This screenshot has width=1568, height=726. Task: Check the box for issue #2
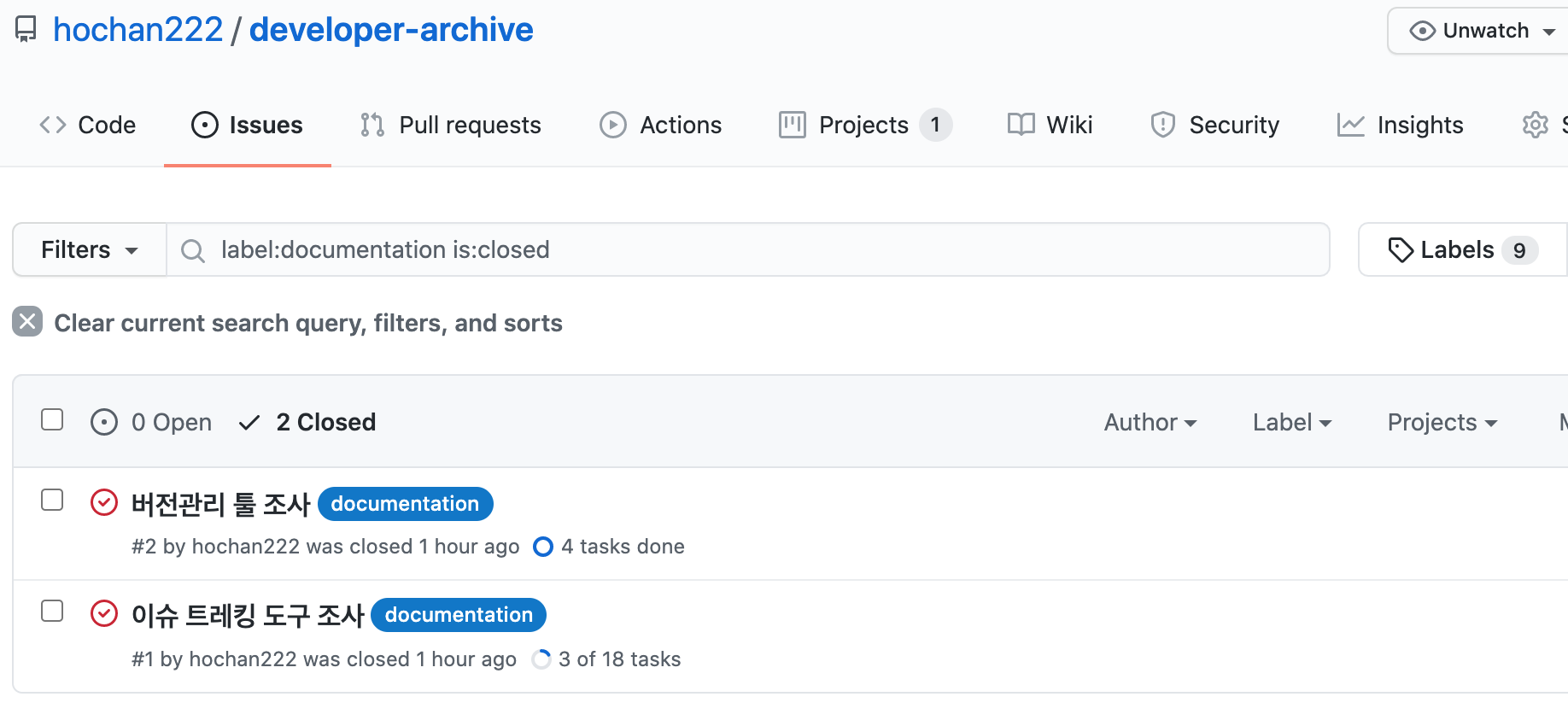[x=52, y=500]
